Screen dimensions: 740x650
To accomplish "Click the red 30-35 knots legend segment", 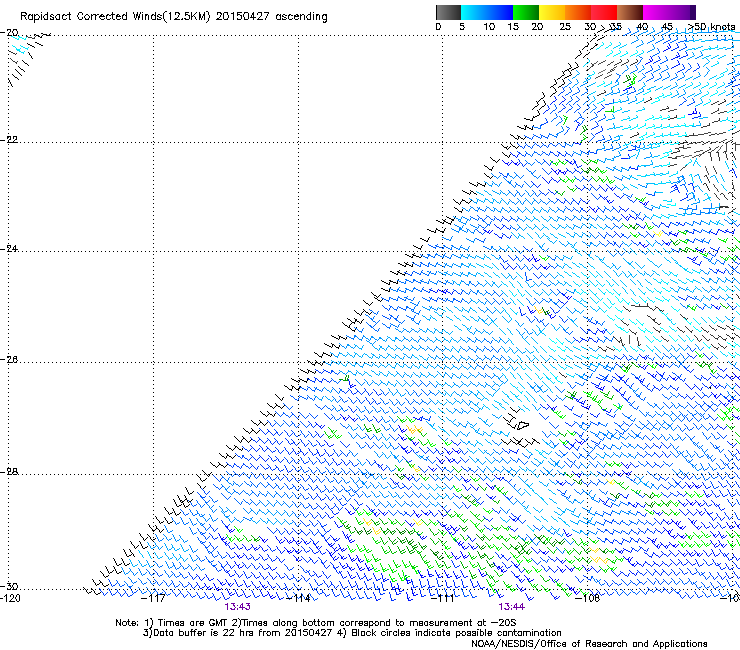I will point(604,12).
